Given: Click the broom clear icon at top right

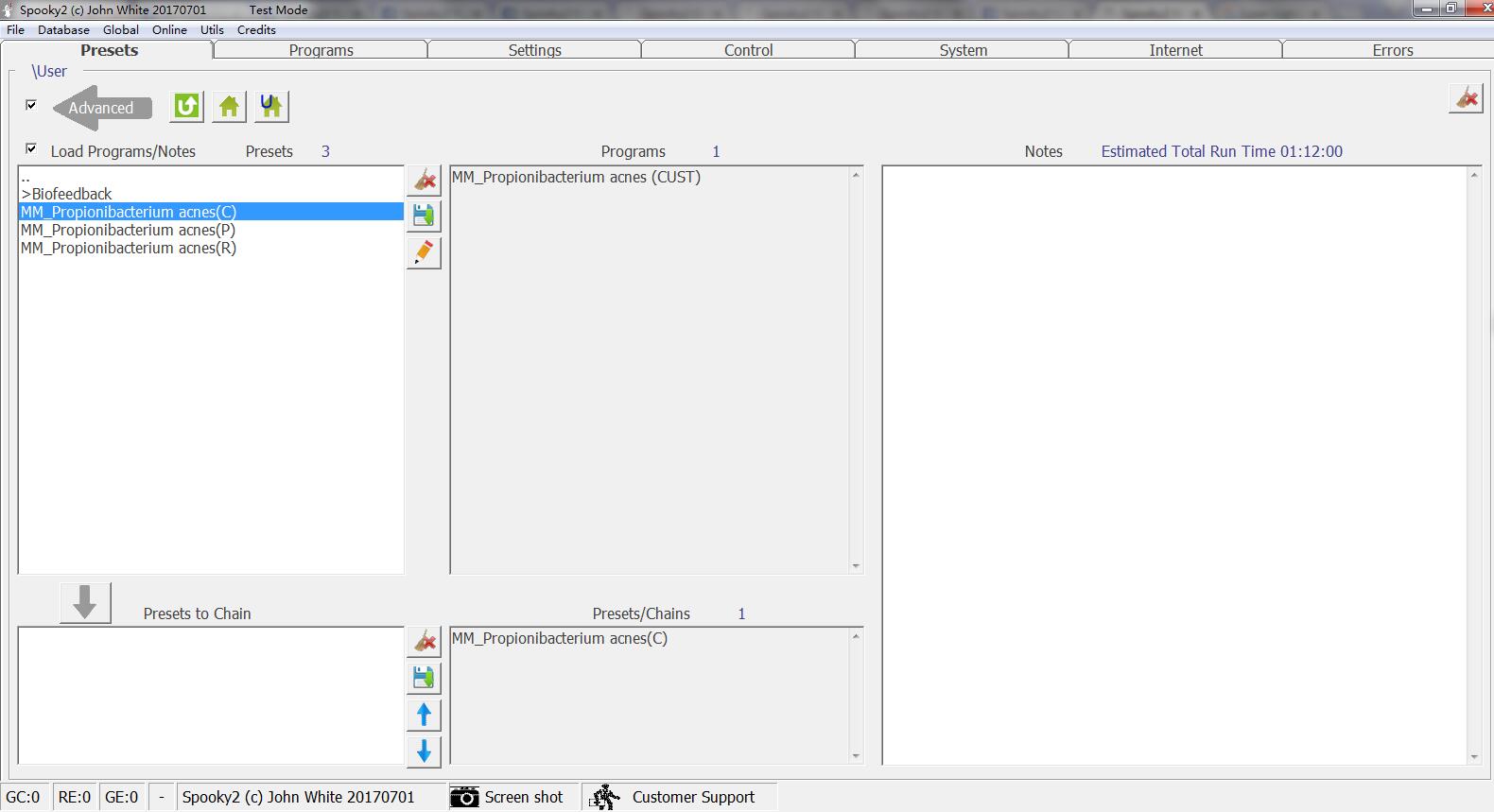Looking at the screenshot, I should (1465, 98).
